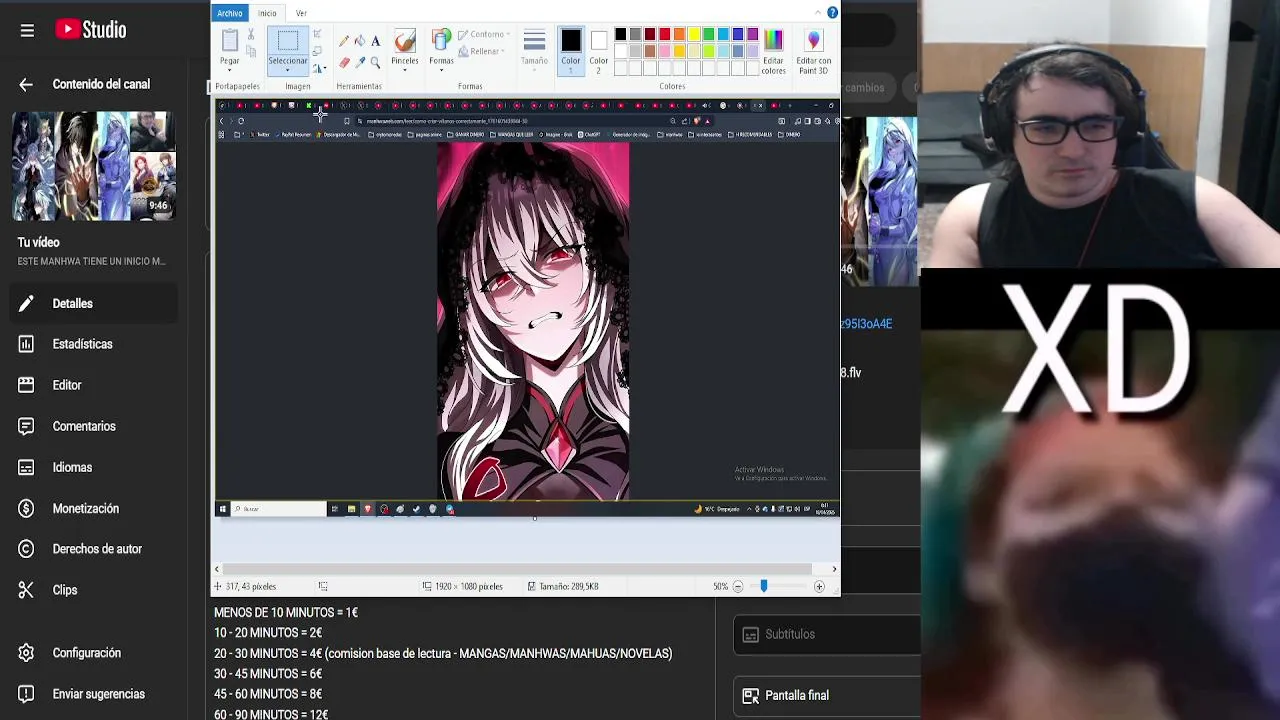Open the Rotate or flip dropdown

318,68
